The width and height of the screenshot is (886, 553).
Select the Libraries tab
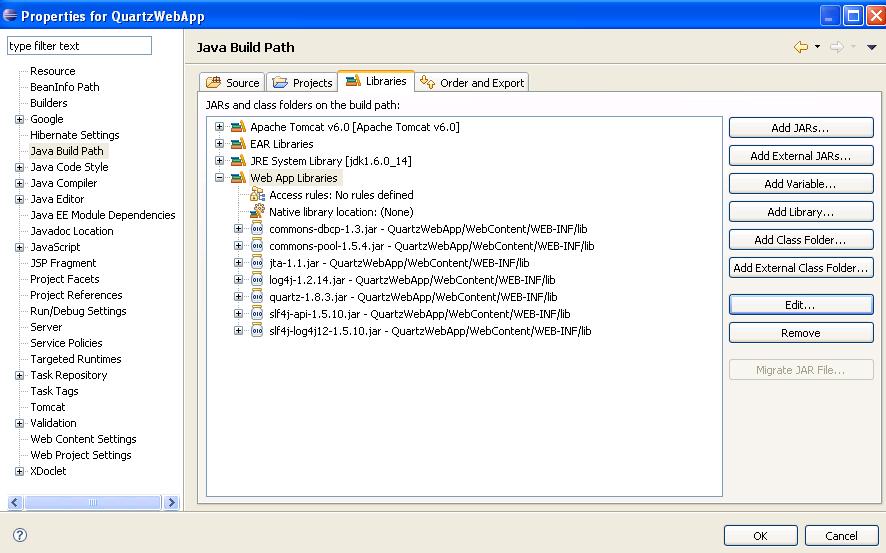click(376, 81)
